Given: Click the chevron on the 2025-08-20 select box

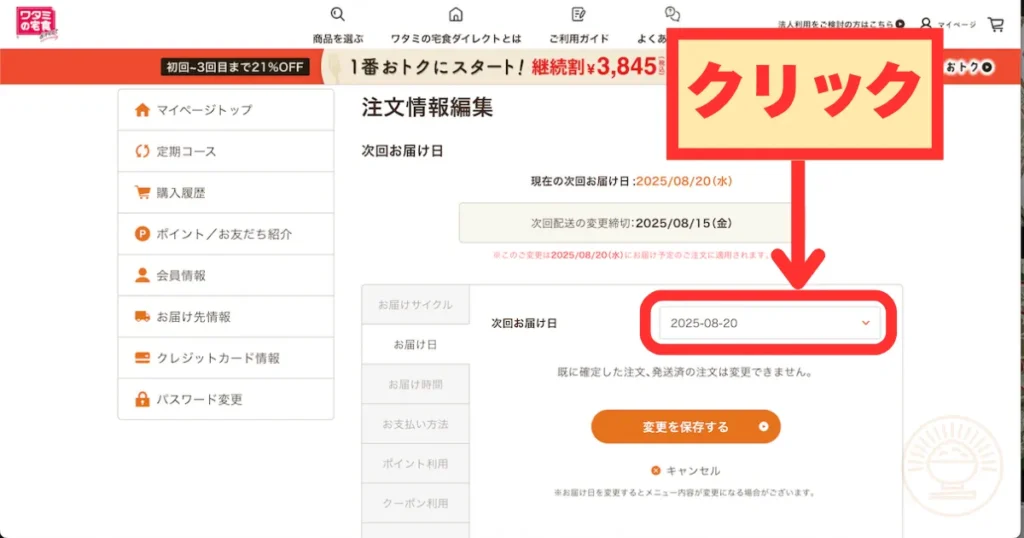Looking at the screenshot, I should coord(865,323).
